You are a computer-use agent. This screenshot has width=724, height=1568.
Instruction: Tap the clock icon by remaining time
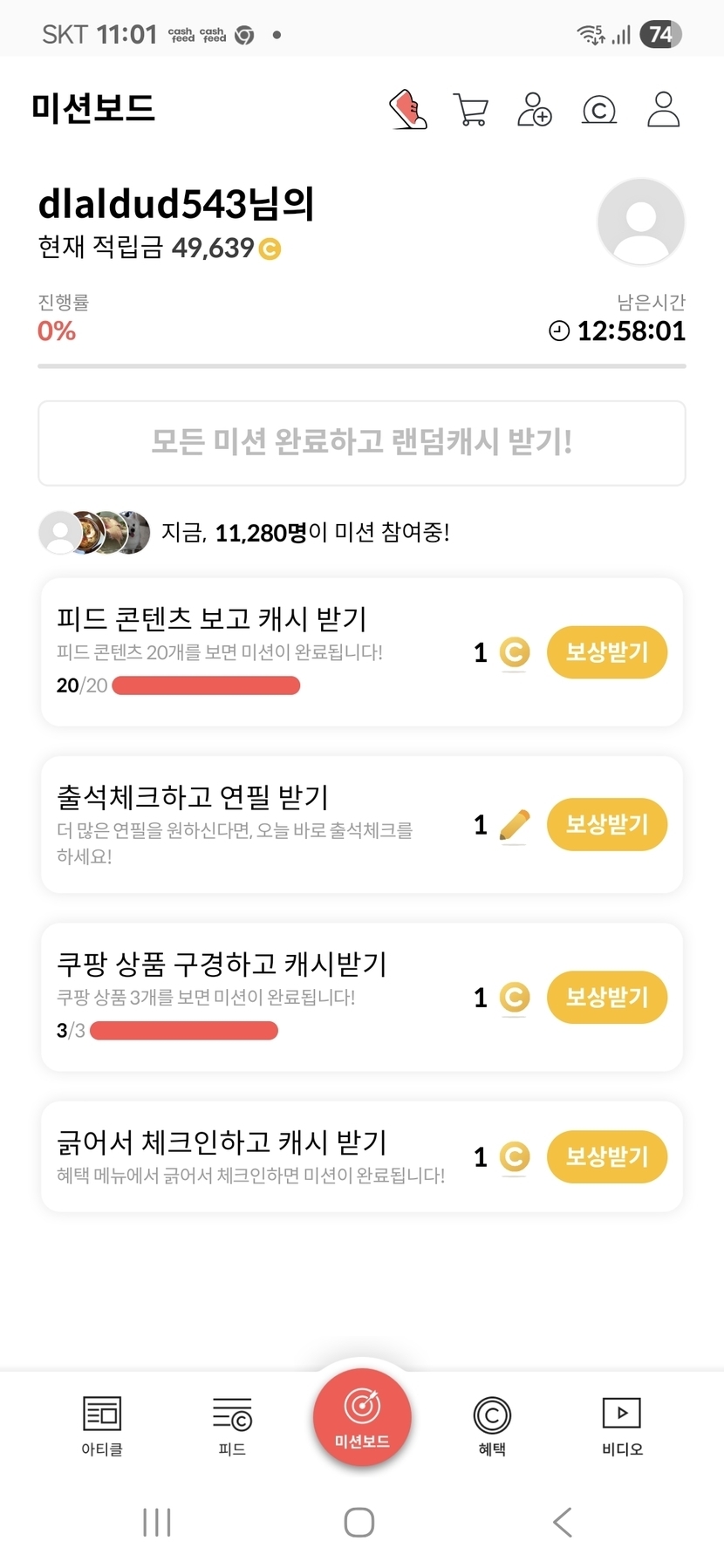point(559,331)
